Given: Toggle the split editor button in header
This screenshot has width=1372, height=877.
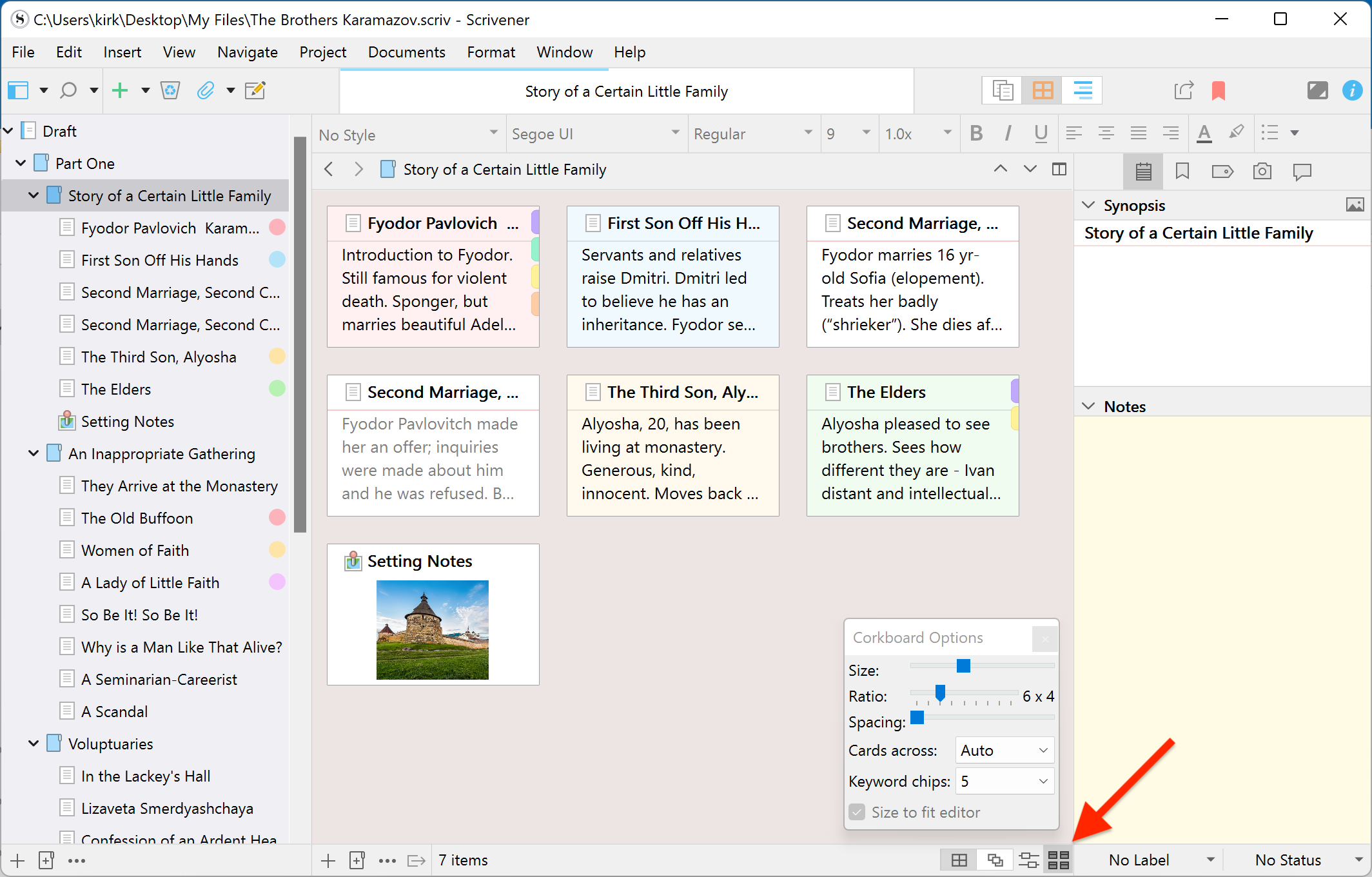Looking at the screenshot, I should [1059, 169].
